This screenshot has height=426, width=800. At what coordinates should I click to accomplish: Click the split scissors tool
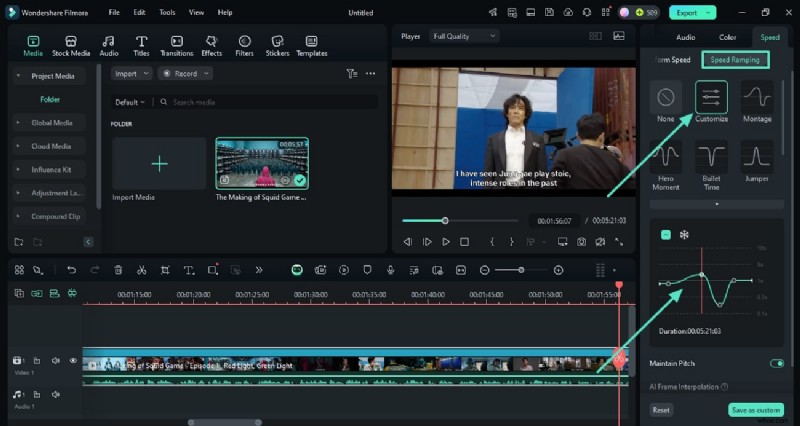click(141, 270)
